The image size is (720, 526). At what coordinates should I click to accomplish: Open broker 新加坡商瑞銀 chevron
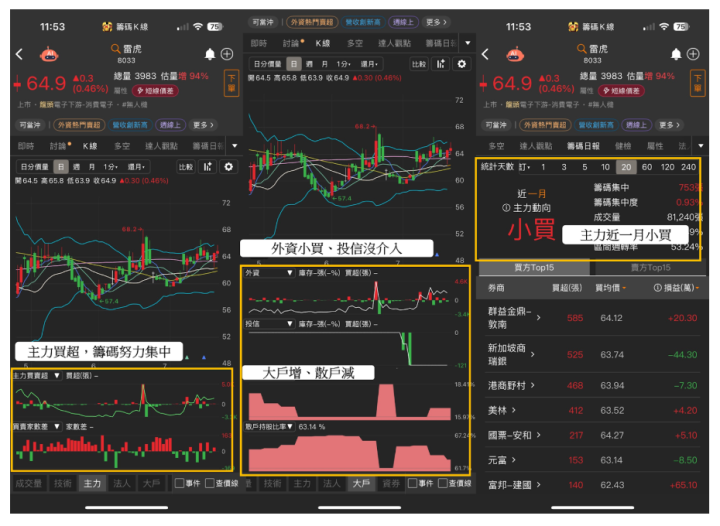(x=533, y=354)
